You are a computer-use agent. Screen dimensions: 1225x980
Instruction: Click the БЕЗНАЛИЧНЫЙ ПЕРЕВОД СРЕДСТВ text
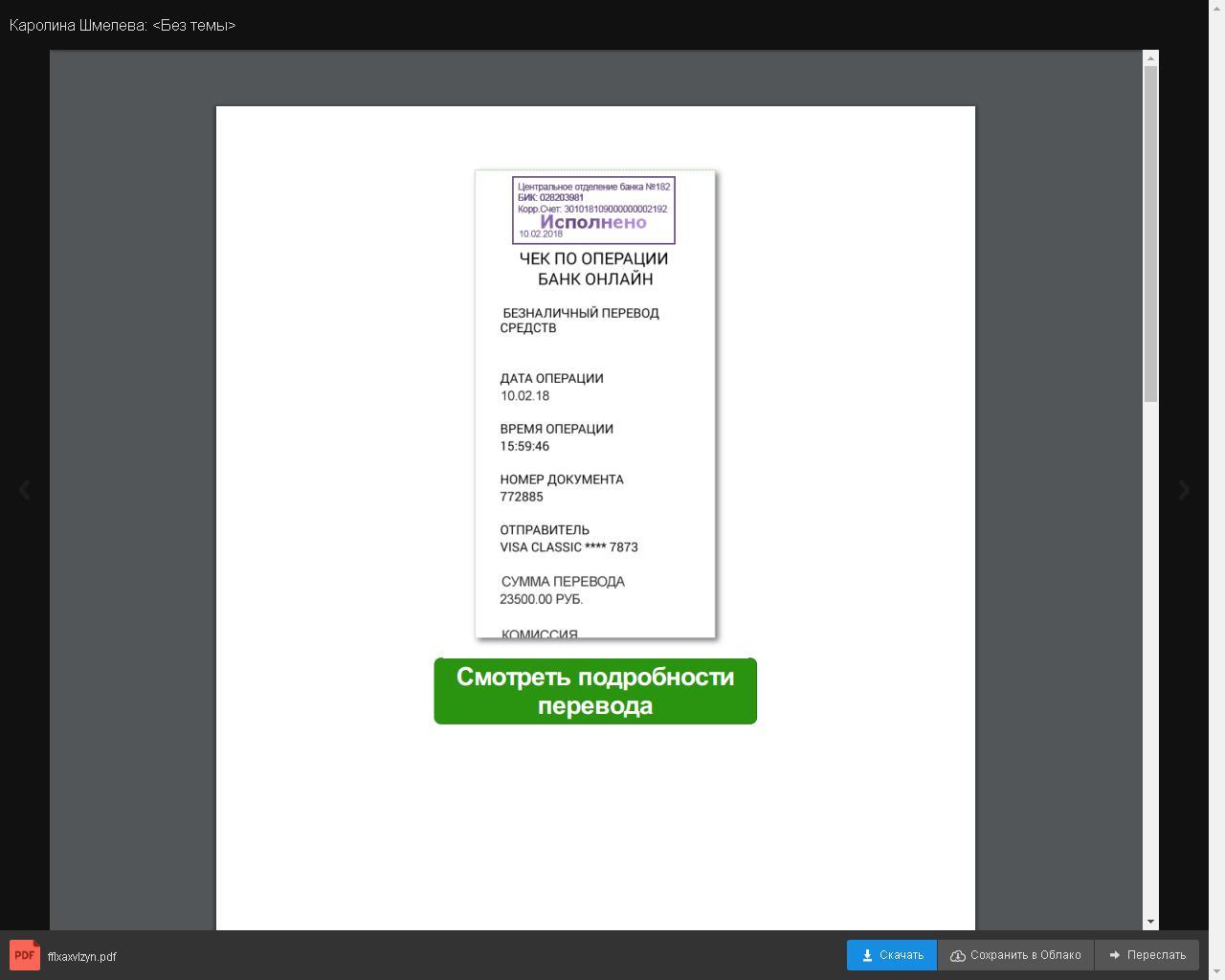point(580,321)
